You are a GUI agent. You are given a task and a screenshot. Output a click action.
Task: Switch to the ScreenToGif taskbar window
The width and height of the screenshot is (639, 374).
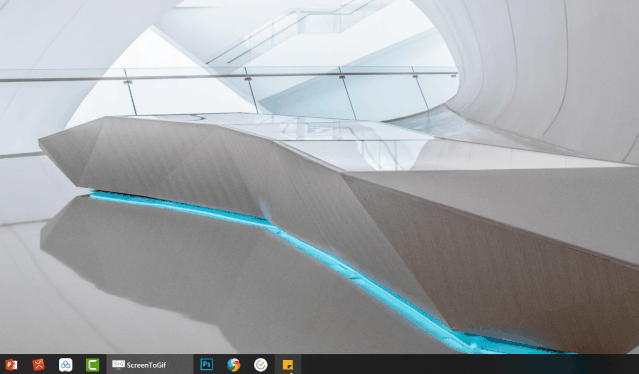[150, 365]
